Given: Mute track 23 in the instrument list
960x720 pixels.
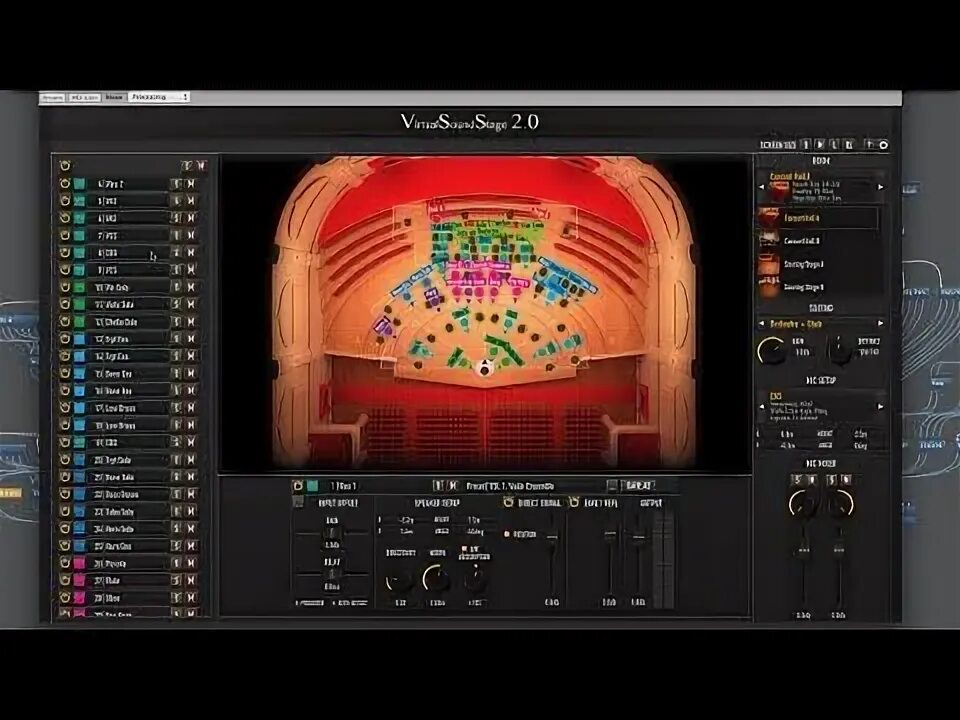Looking at the screenshot, I should tap(192, 511).
